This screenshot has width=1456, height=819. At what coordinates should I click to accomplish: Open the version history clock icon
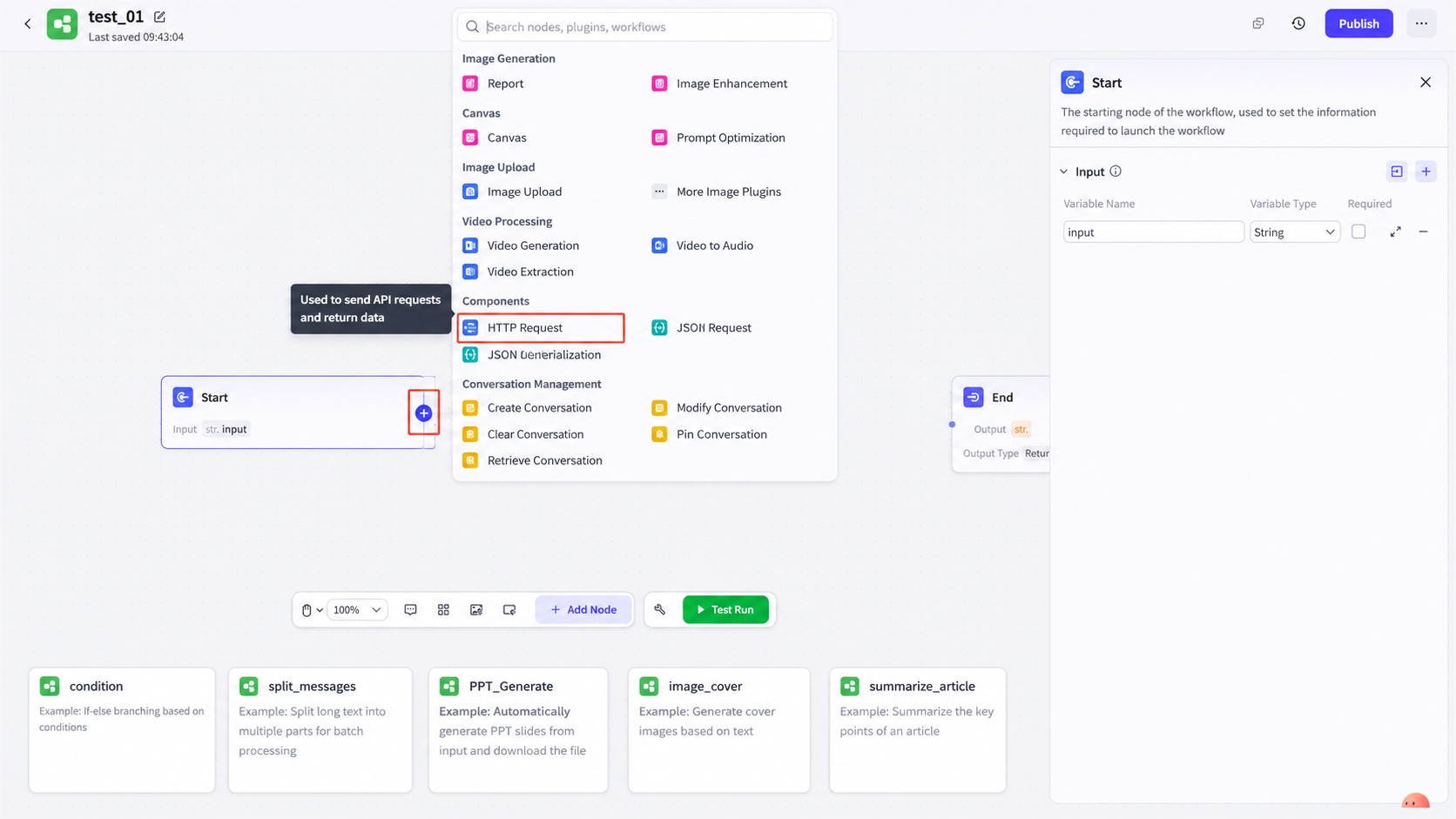coord(1298,23)
